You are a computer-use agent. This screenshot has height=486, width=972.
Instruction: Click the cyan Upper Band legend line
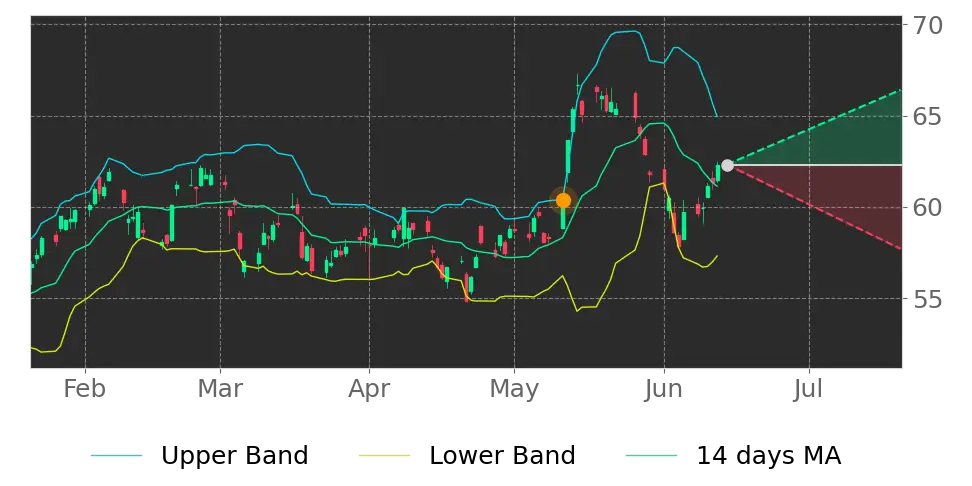[x=117, y=456]
